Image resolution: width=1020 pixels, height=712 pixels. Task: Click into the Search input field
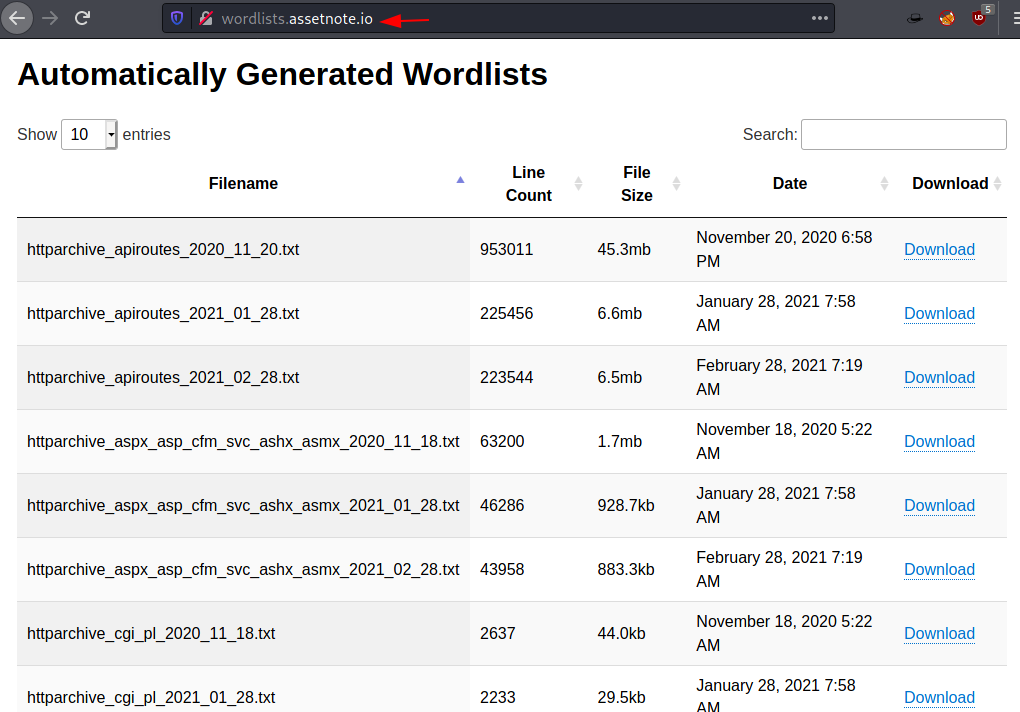903,134
